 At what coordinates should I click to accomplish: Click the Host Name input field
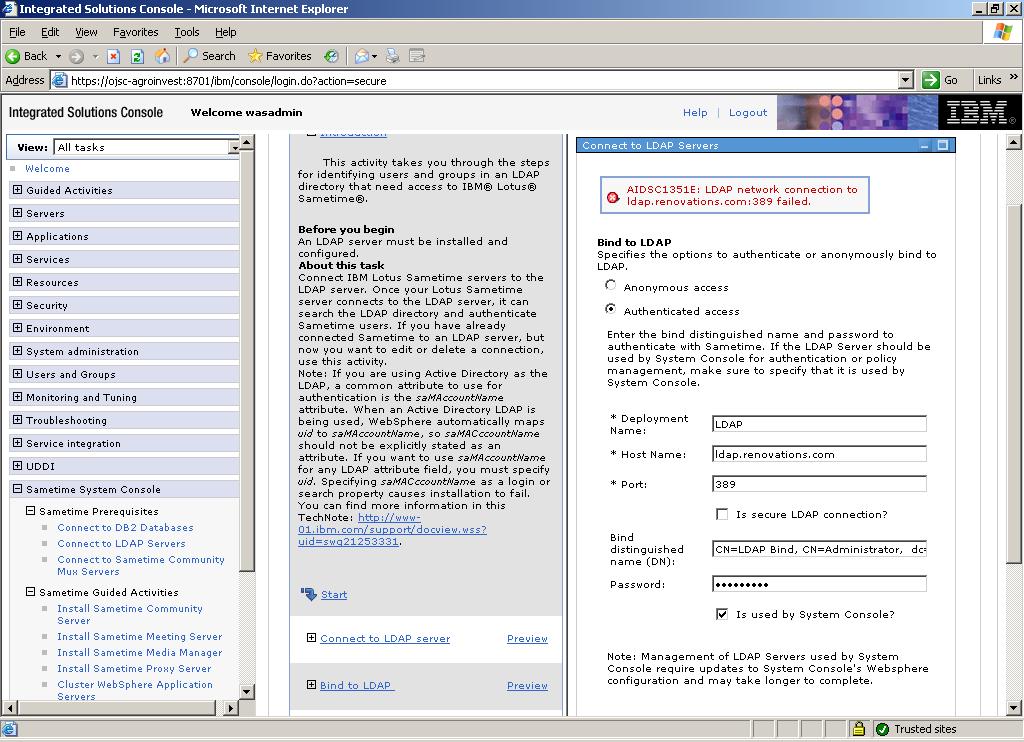[819, 454]
